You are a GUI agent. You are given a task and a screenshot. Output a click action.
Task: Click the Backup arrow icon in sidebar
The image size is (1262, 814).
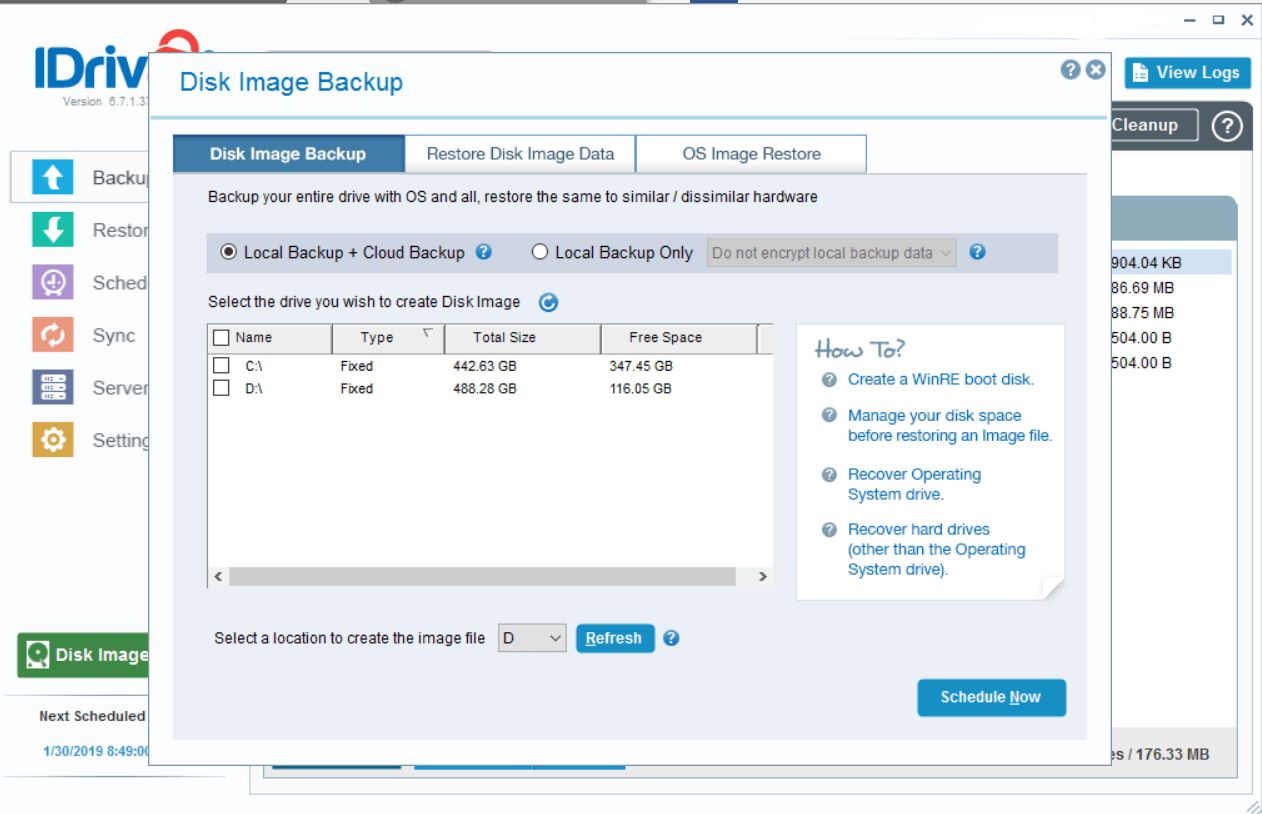coord(52,177)
